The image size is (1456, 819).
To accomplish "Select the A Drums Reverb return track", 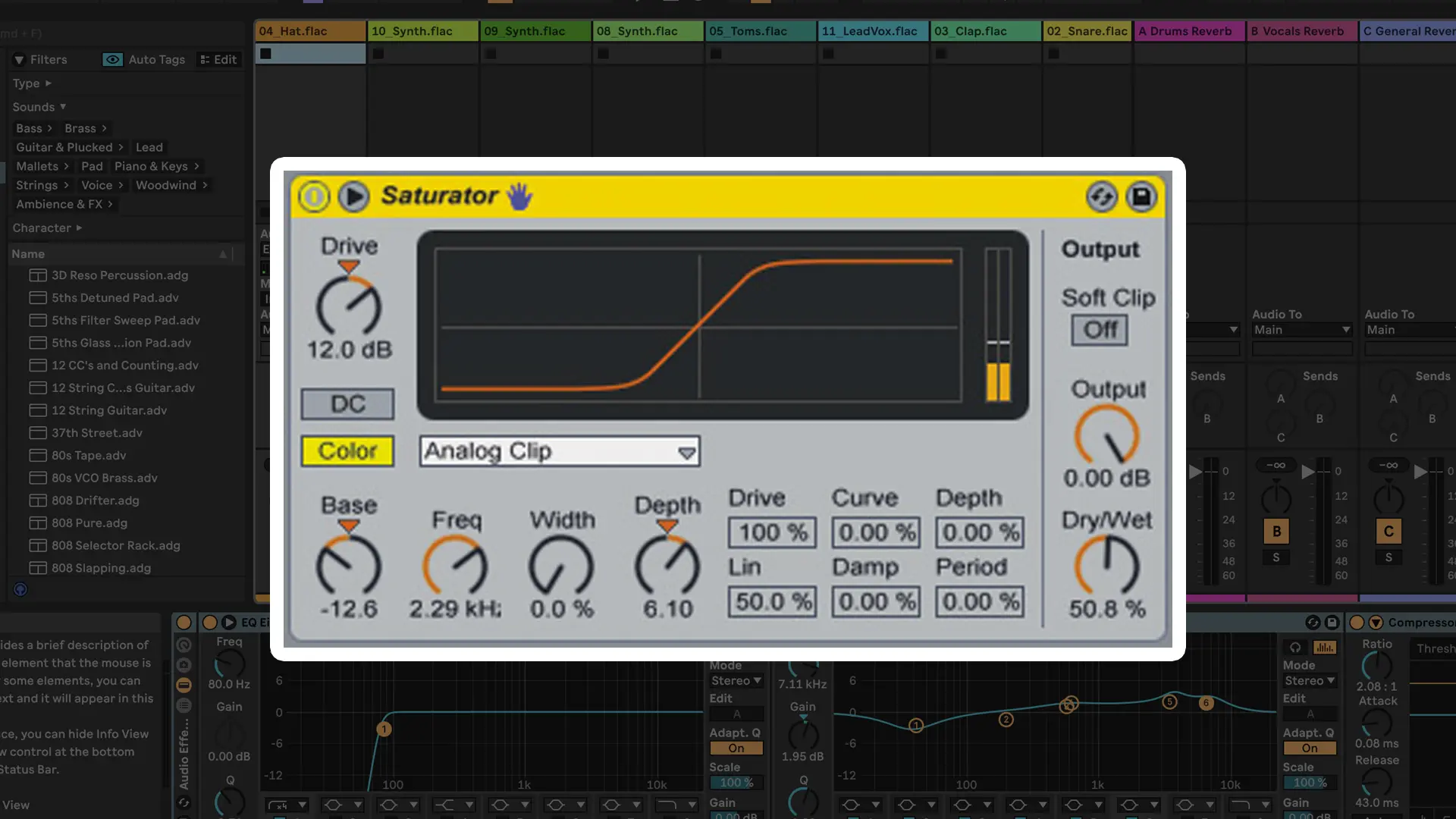I will (x=1190, y=31).
